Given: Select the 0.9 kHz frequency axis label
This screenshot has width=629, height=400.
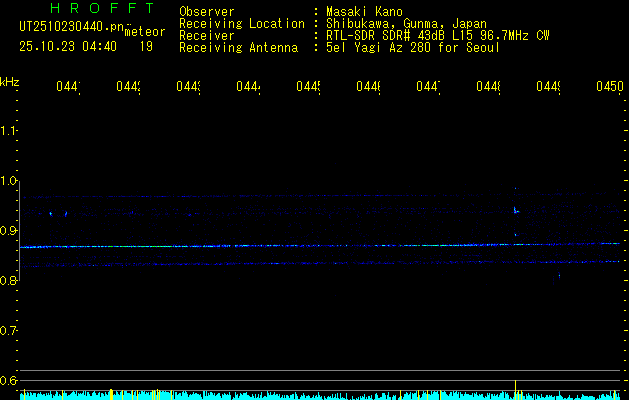Looking at the screenshot, I should tap(9, 231).
